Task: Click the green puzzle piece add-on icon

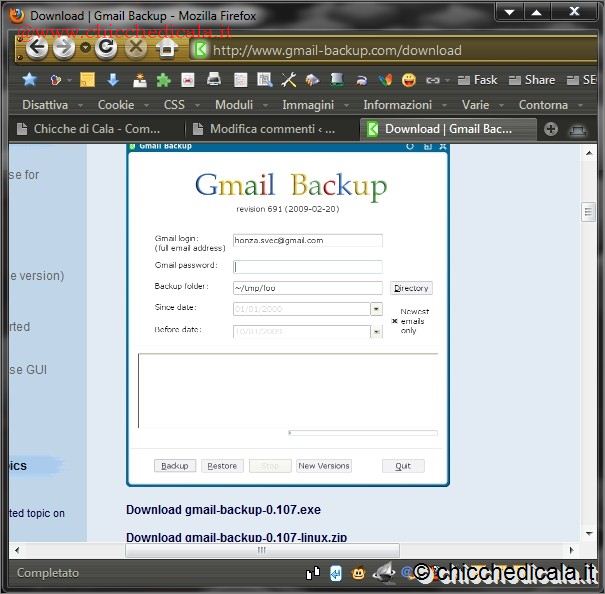Action: click(x=163, y=80)
